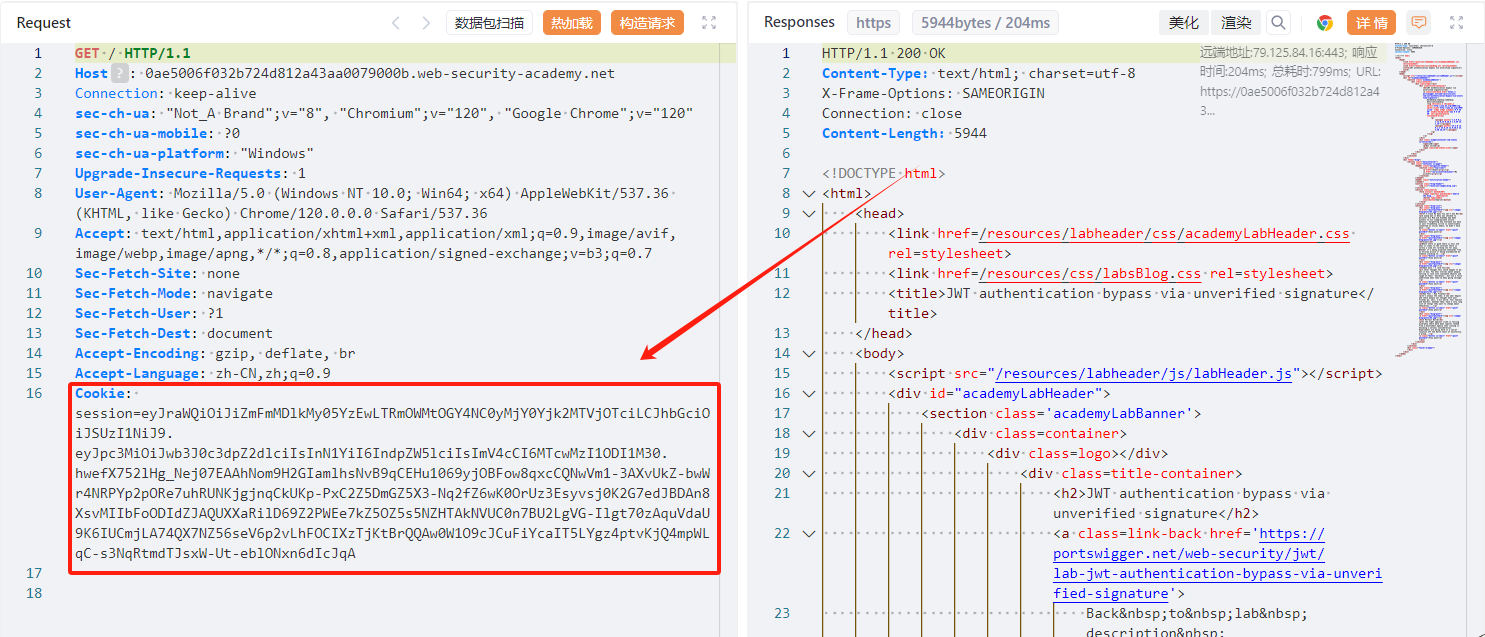Click the 渲染 render button

(1236, 23)
